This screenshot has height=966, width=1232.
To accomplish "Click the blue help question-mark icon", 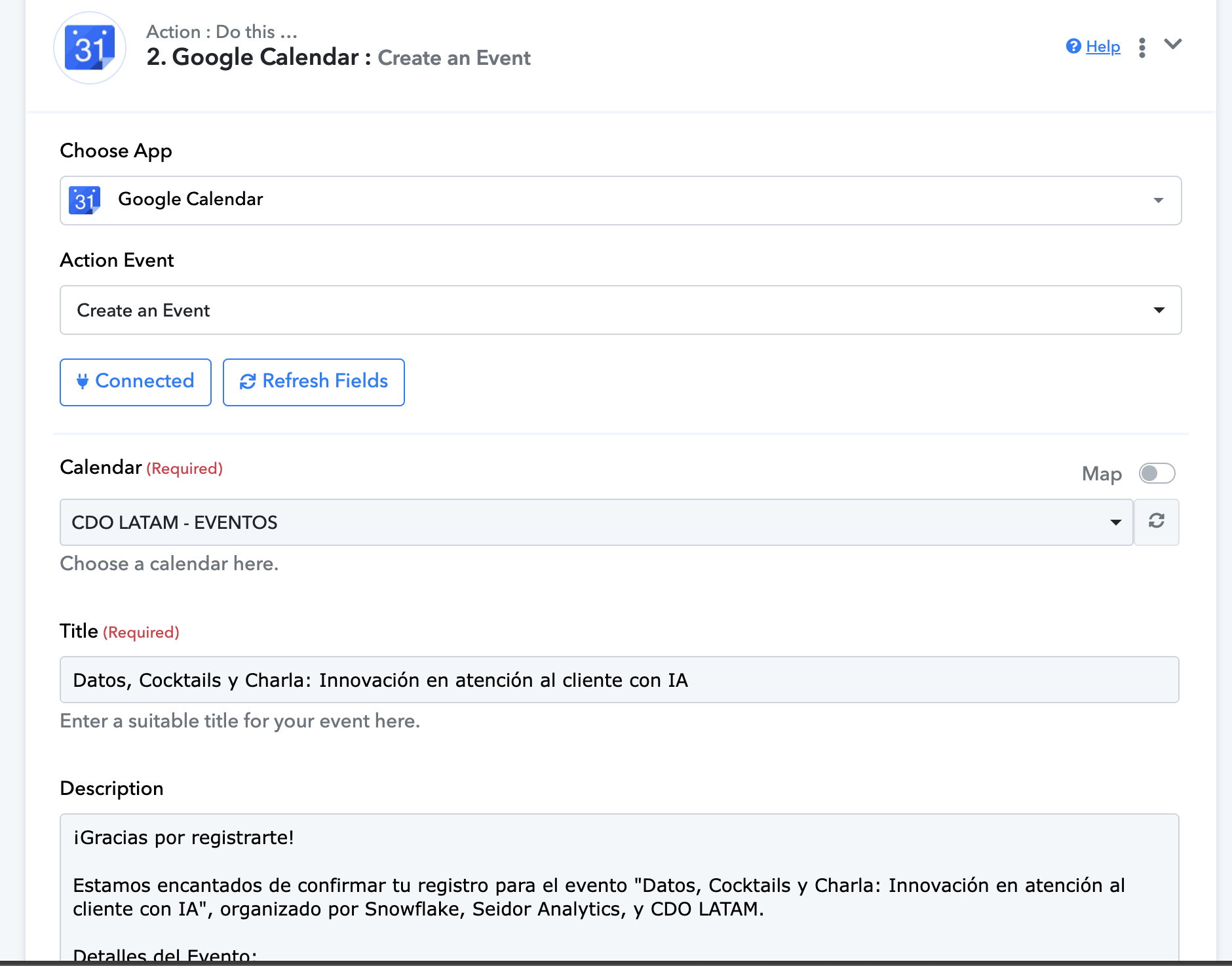I will point(1073,47).
